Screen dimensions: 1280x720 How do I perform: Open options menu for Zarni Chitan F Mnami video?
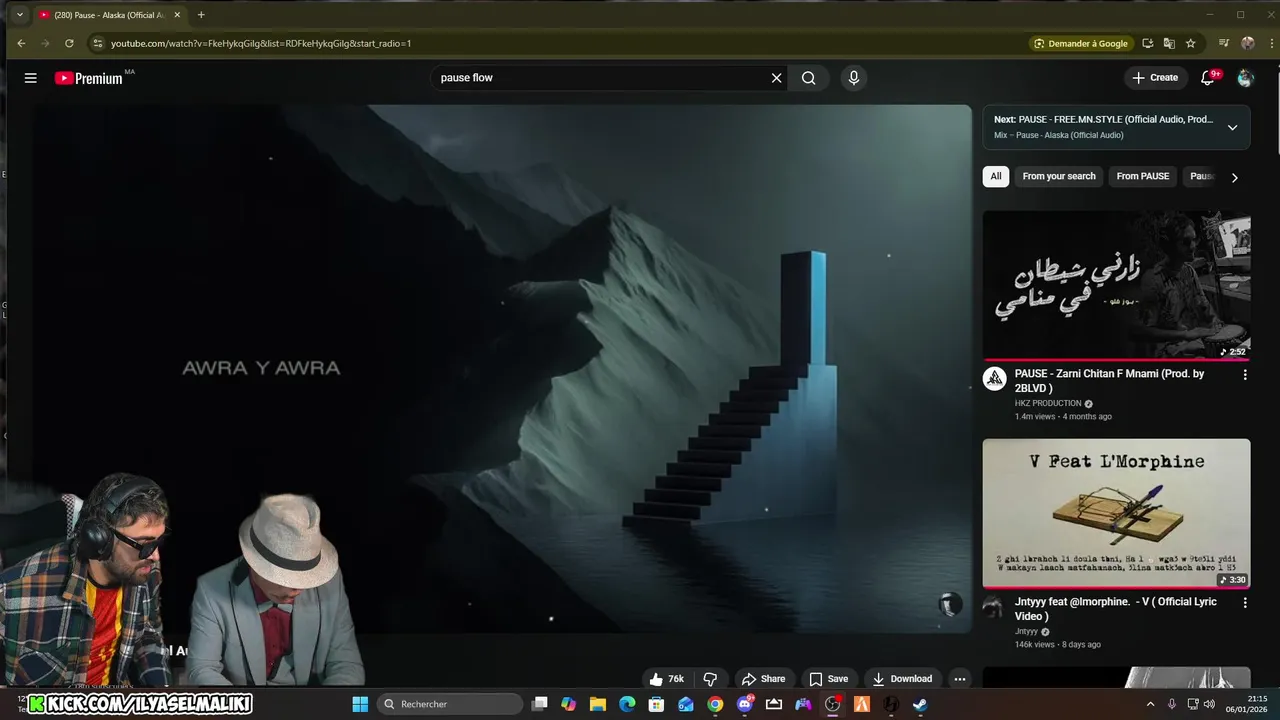coord(1245,375)
